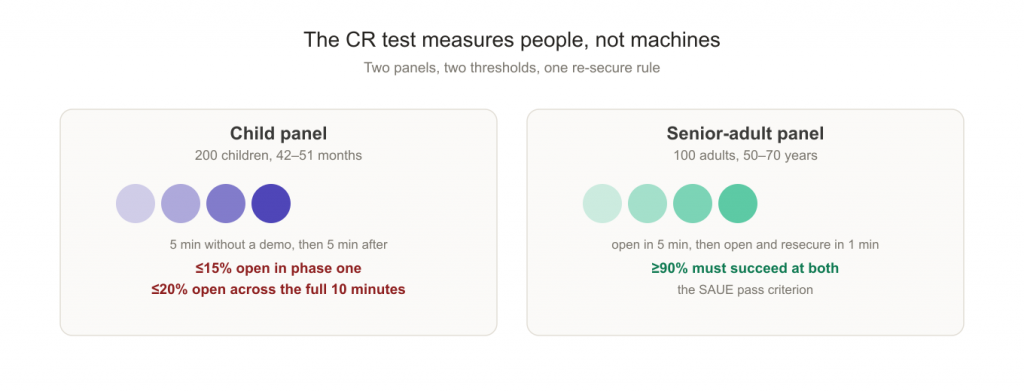Click the '200 children, 42–51 months' text
Image resolution: width=1024 pixels, height=392 pixels.
coord(278,156)
